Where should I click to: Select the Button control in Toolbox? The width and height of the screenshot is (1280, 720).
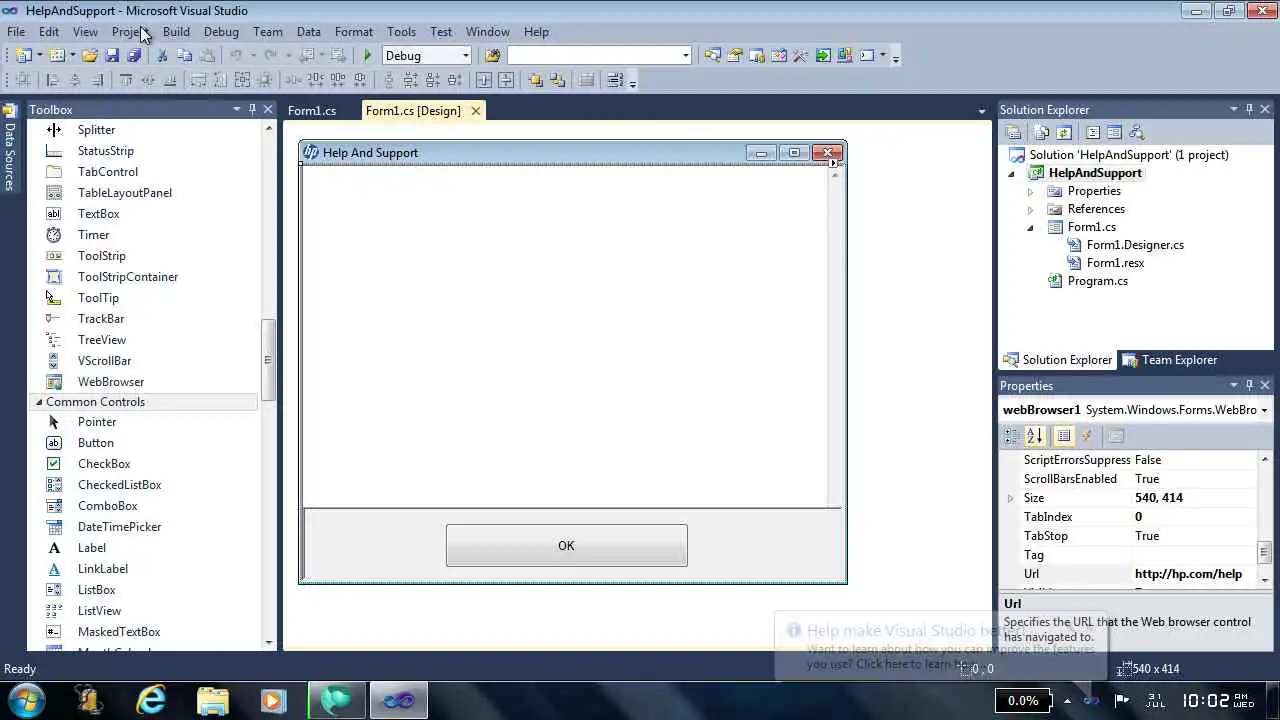(96, 443)
